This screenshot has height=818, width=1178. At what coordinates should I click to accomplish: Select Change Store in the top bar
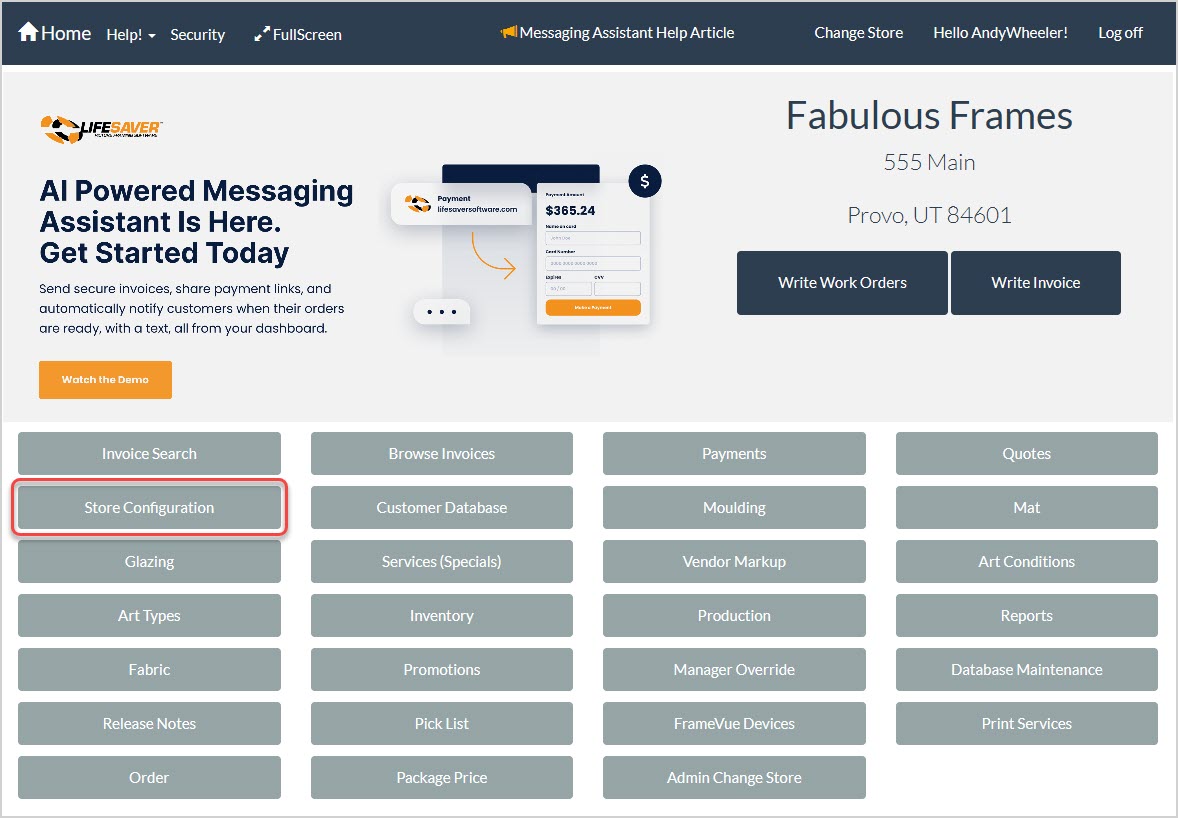click(x=858, y=33)
